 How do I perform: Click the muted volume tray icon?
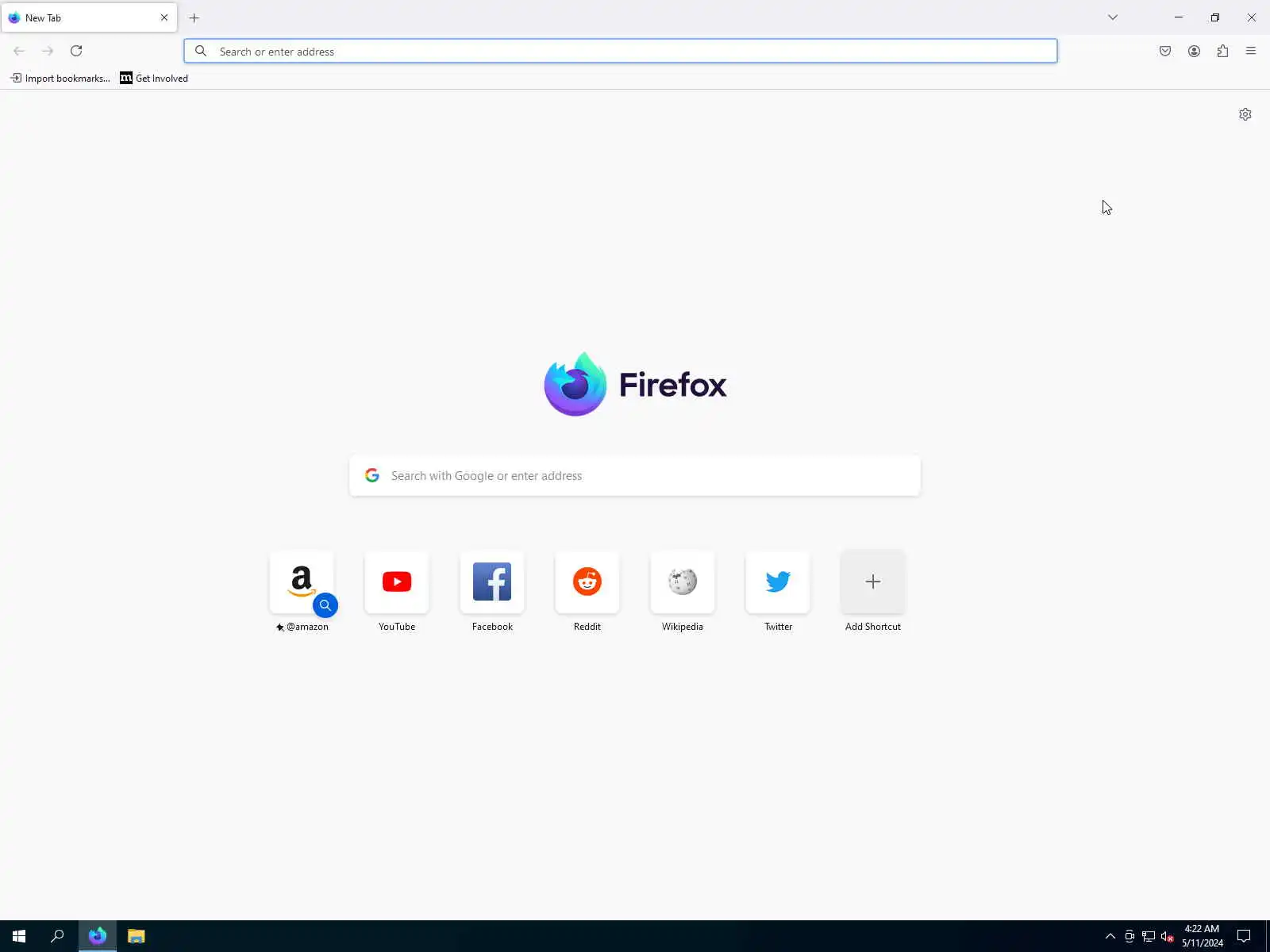pyautogui.click(x=1167, y=936)
